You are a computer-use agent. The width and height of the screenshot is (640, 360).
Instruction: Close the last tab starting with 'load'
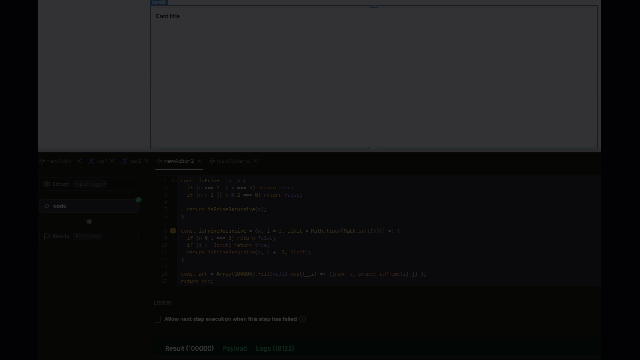pos(256,161)
